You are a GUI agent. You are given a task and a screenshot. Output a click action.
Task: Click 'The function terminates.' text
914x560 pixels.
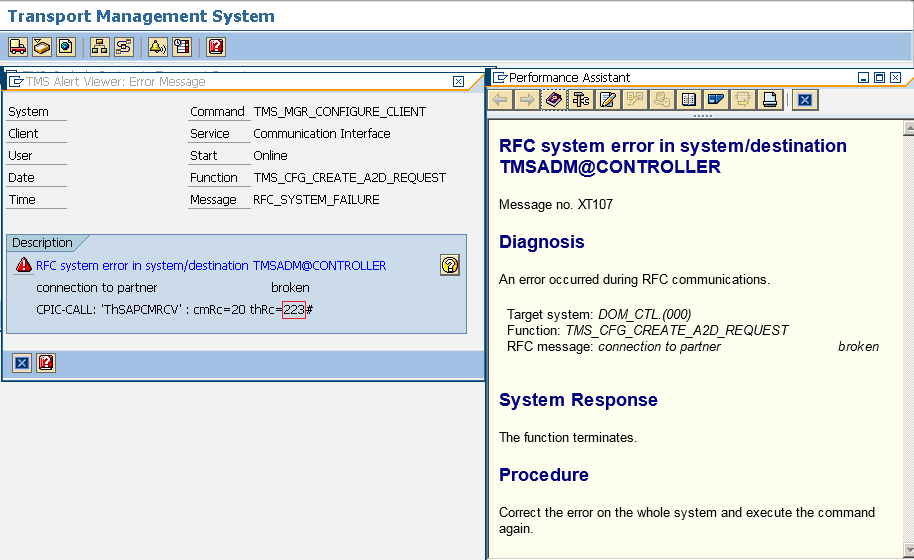(568, 438)
